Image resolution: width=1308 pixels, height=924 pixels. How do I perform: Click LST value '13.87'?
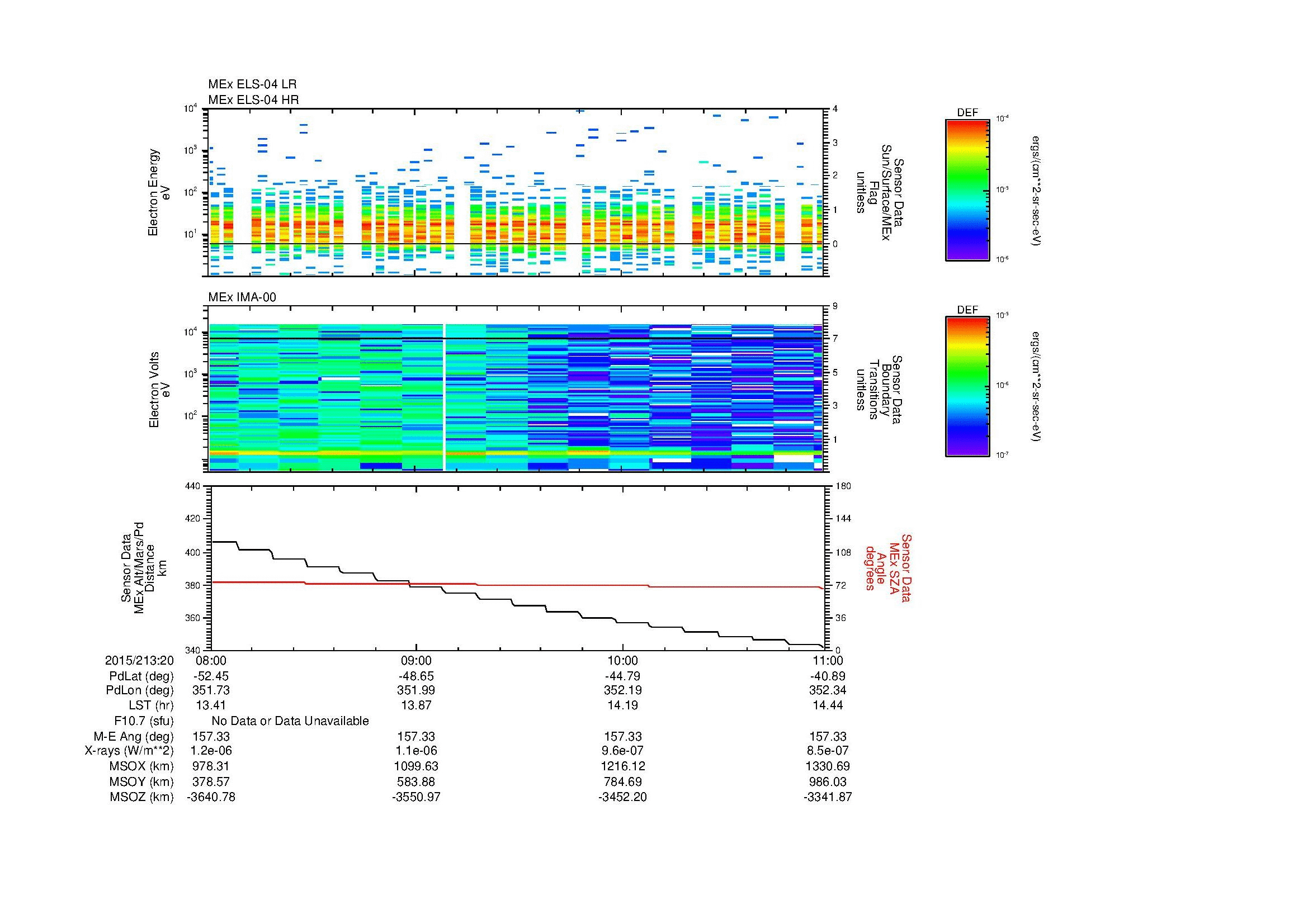[417, 705]
